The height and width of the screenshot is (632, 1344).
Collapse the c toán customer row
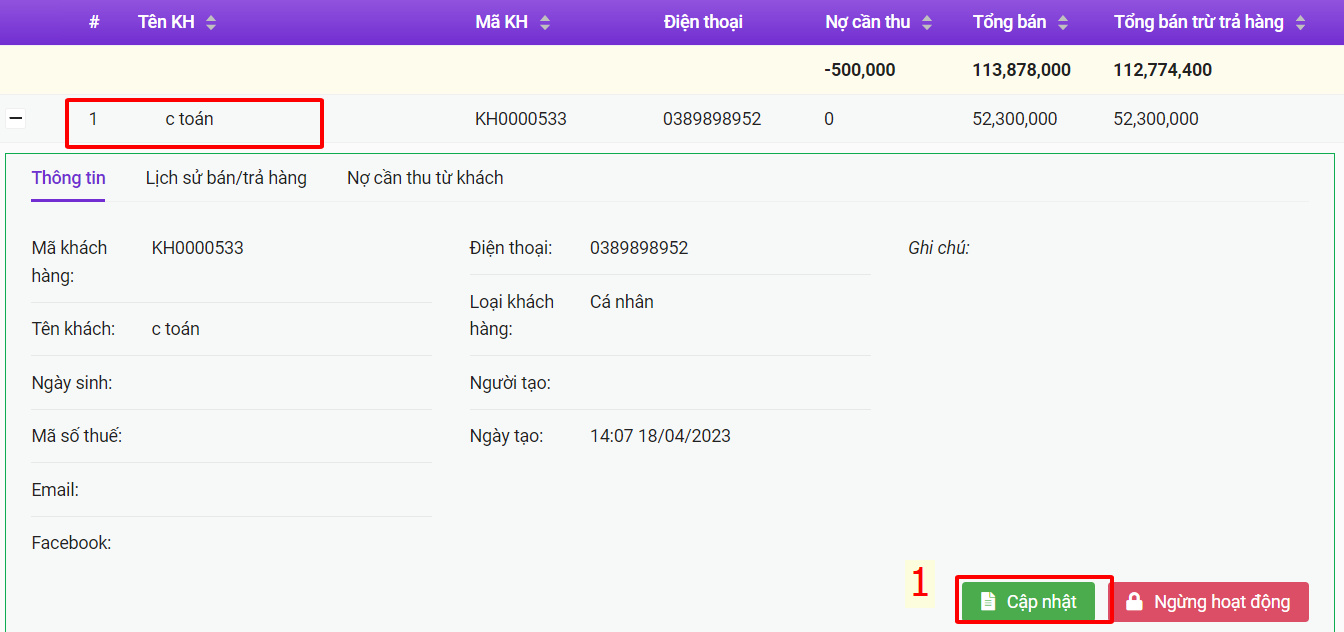point(16,119)
